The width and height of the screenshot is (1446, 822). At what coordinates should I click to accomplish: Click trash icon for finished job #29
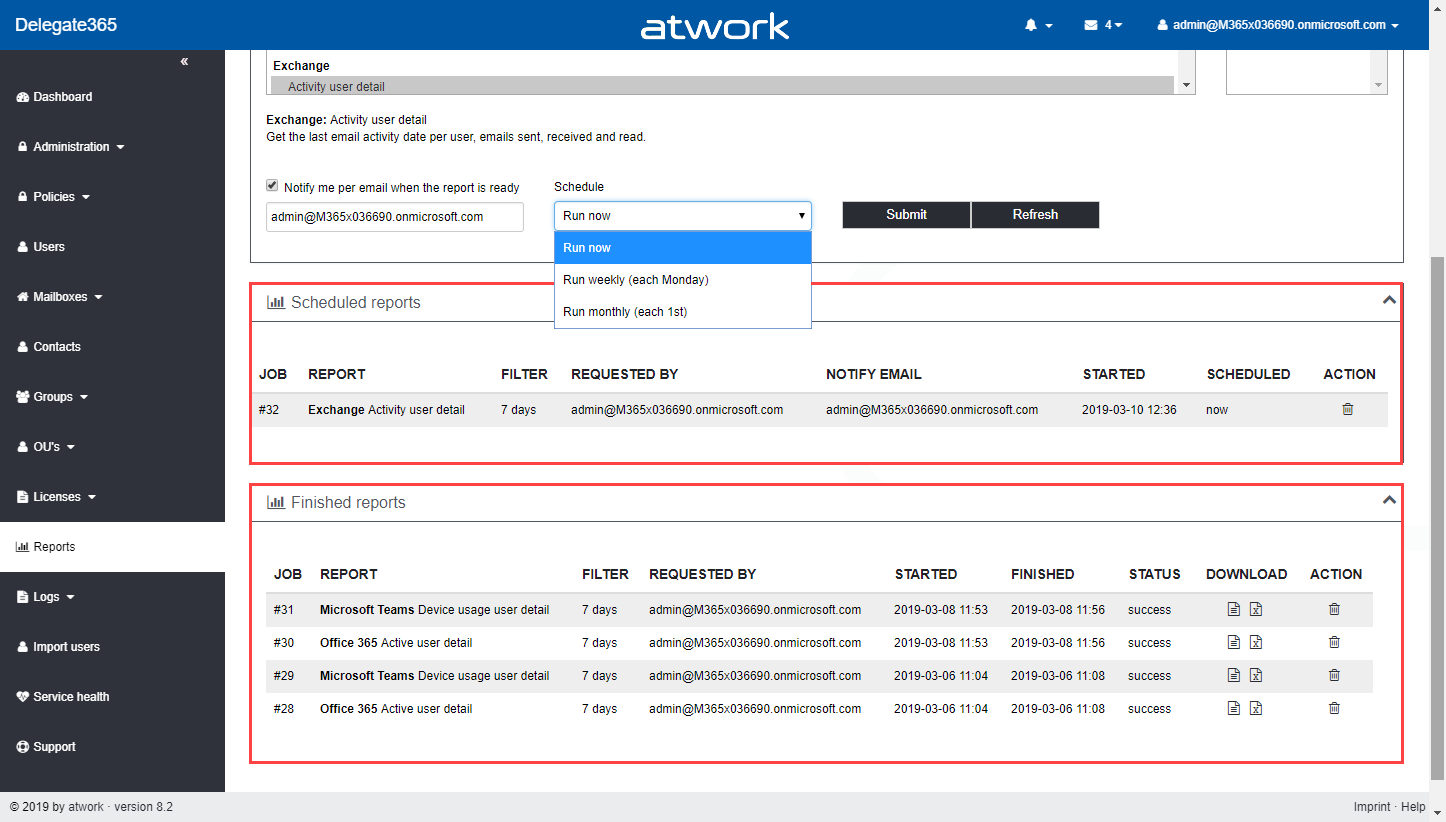(x=1334, y=675)
